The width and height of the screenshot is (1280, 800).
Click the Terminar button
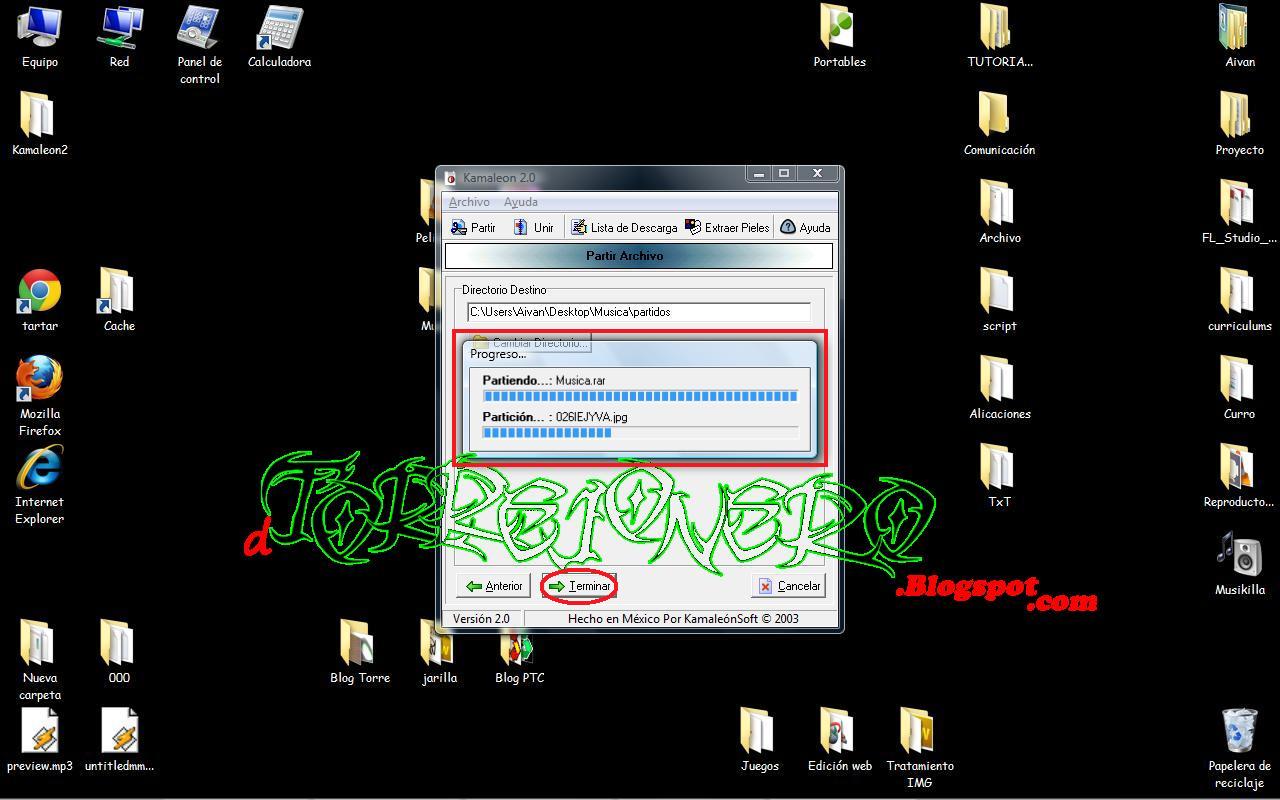579,586
